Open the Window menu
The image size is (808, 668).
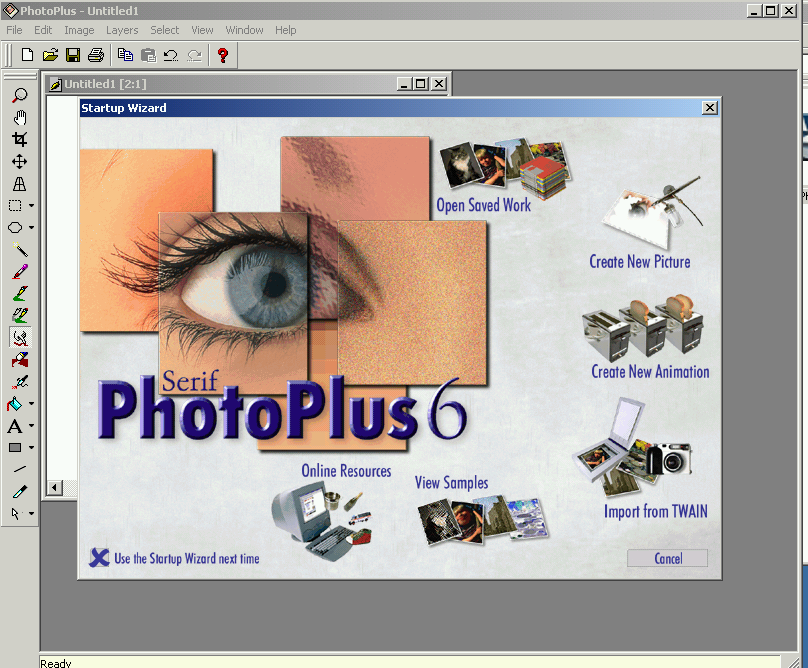pos(244,30)
